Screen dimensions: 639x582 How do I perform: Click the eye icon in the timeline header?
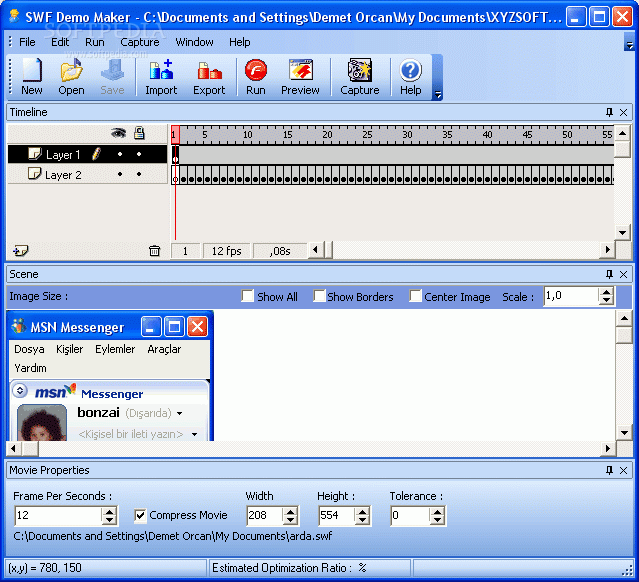[118, 133]
